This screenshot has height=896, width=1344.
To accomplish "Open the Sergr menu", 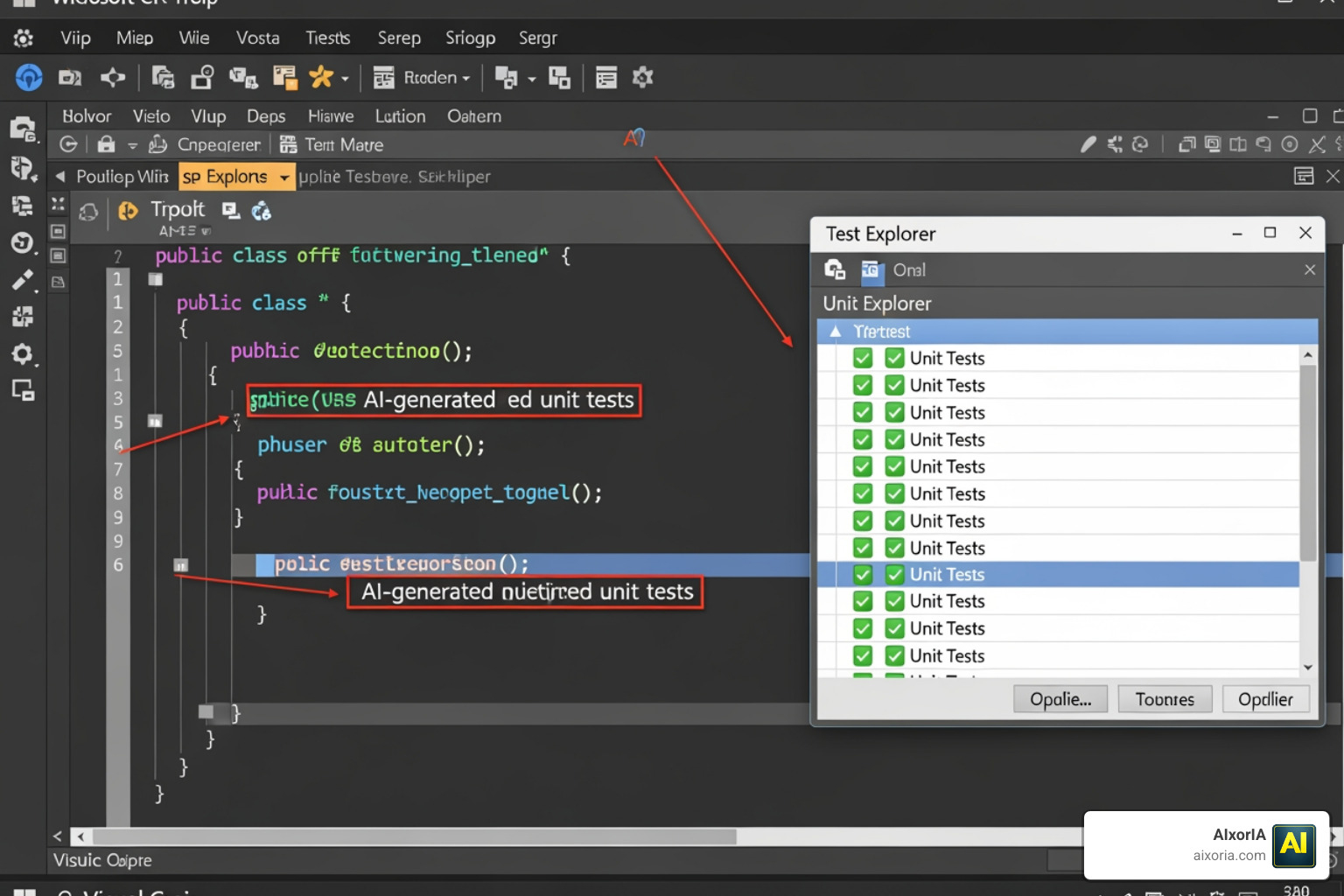I will [x=537, y=38].
